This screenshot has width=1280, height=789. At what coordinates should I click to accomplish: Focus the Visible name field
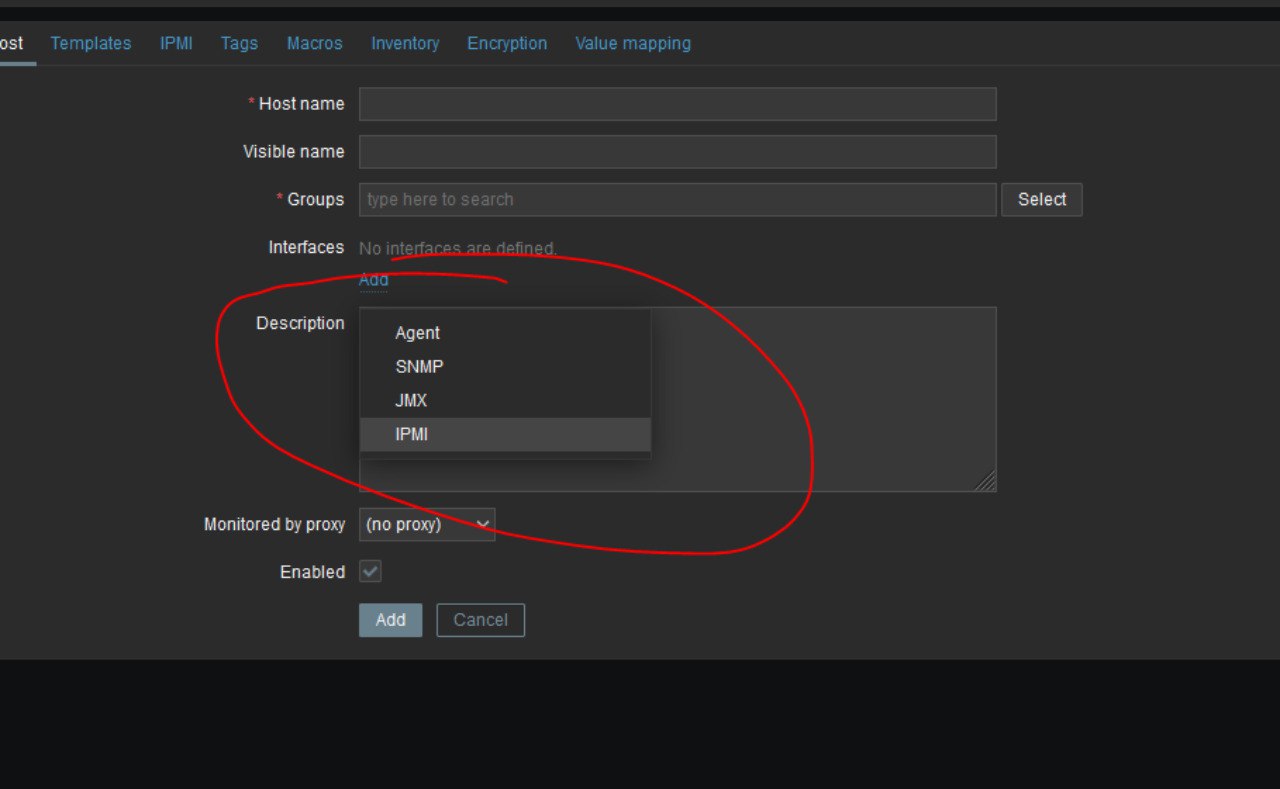[678, 152]
